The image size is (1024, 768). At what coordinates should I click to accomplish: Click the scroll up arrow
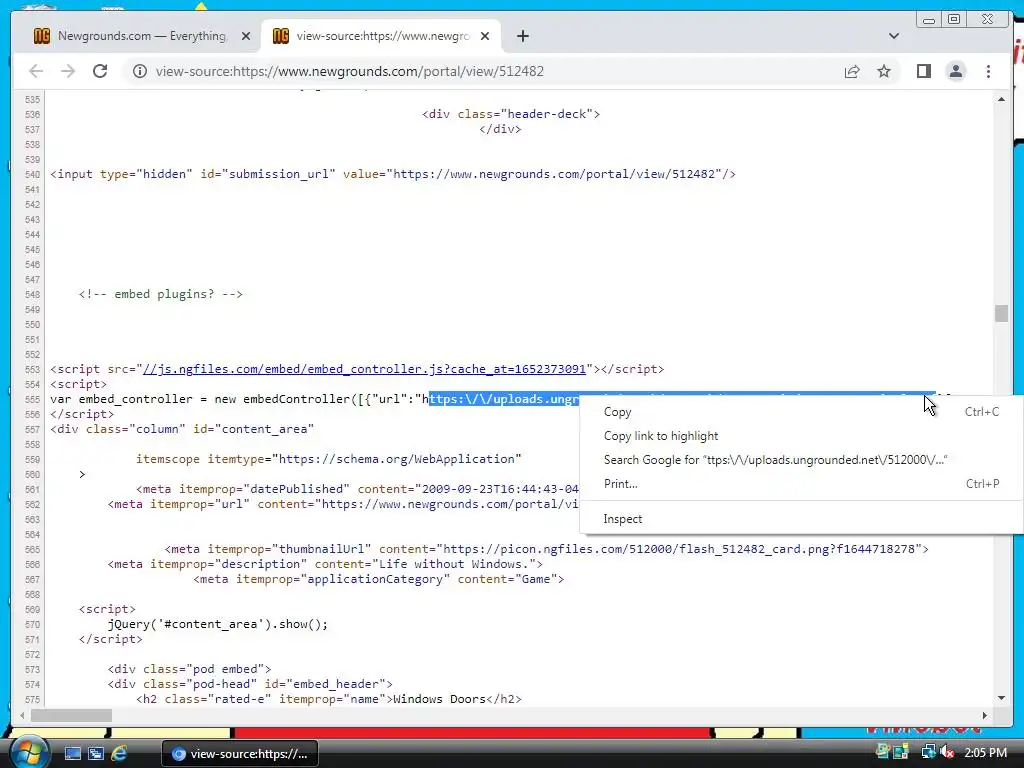1001,99
